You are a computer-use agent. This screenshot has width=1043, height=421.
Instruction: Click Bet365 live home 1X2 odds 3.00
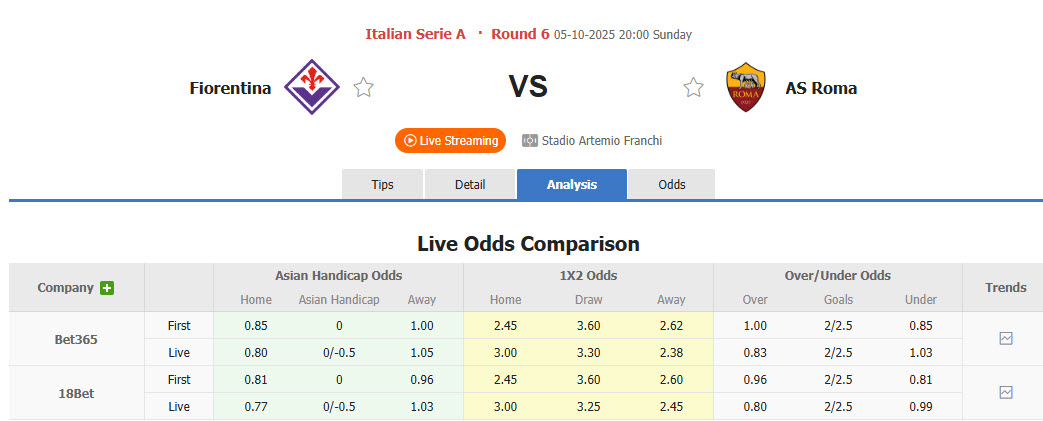pos(505,352)
